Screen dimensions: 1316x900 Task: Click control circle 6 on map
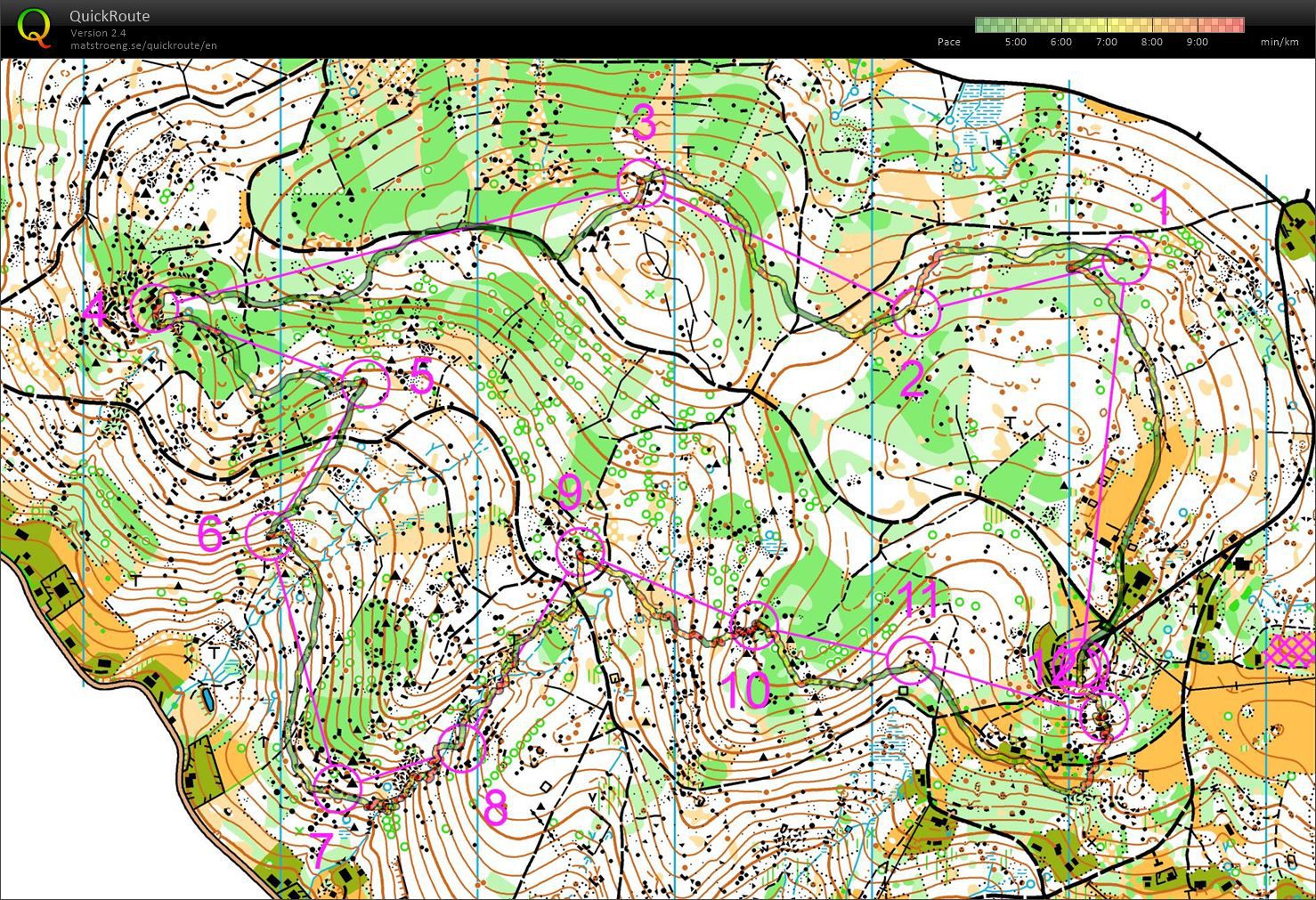click(x=270, y=536)
